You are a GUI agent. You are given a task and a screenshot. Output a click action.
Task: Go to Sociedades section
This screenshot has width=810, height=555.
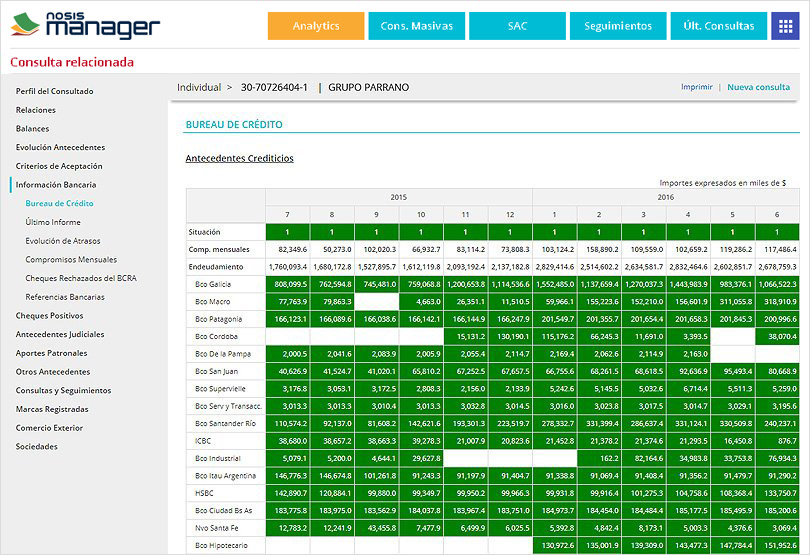tap(37, 446)
